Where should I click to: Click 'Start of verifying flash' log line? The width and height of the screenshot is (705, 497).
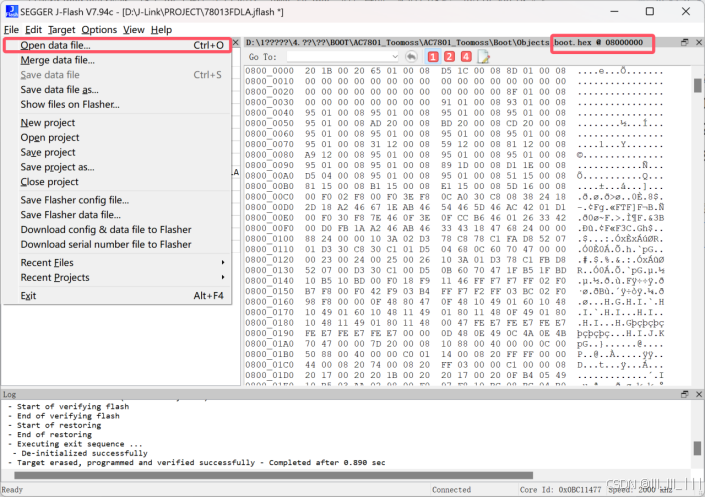pos(68,406)
